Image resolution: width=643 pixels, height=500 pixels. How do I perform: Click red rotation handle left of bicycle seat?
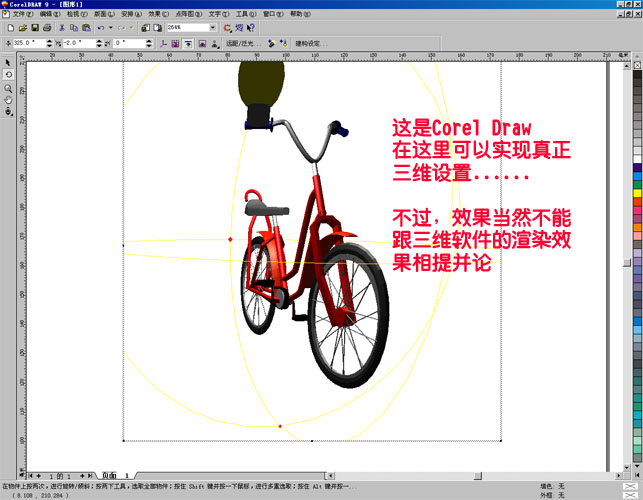point(230,239)
